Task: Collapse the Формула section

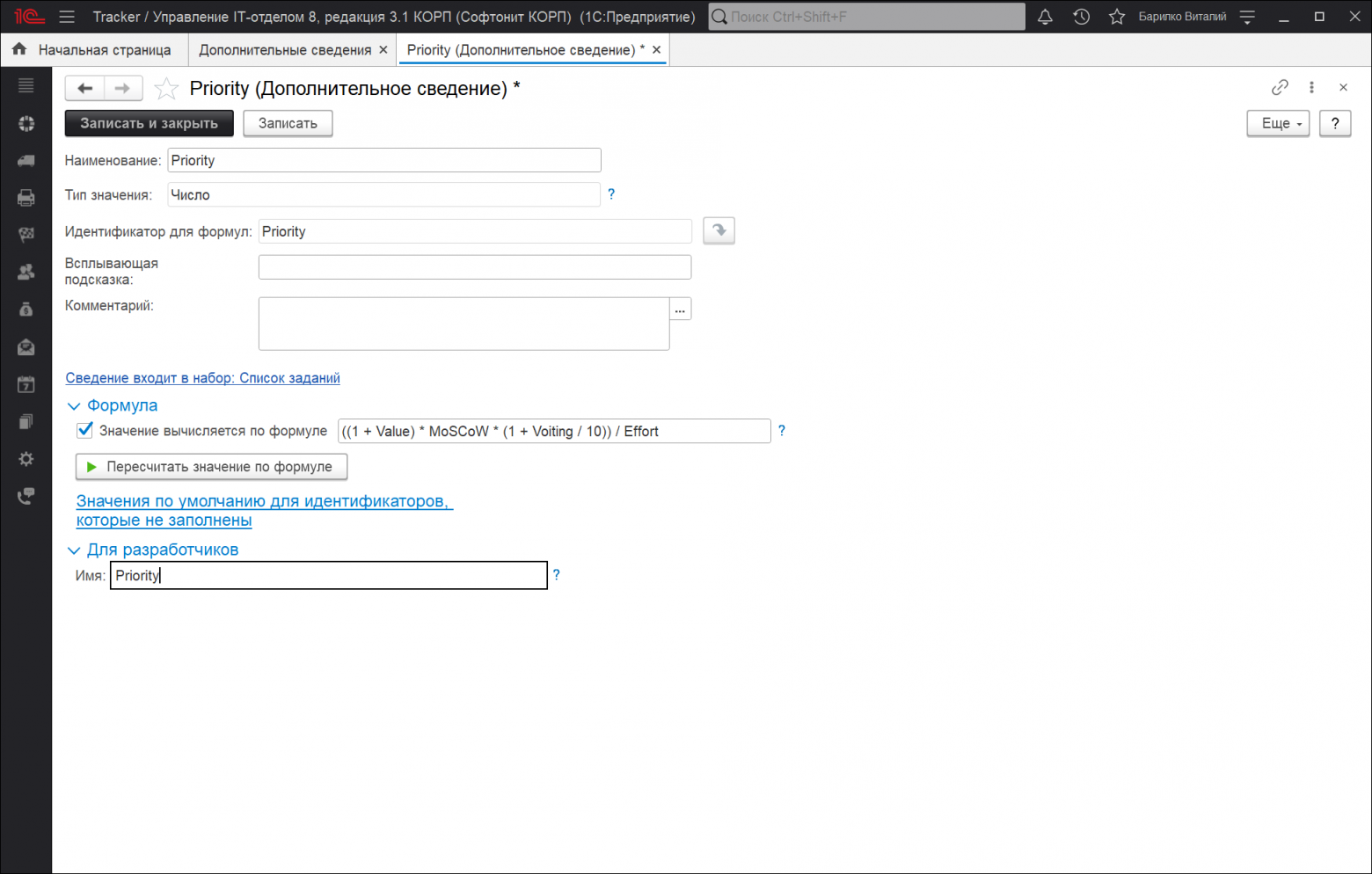Action: tap(74, 405)
